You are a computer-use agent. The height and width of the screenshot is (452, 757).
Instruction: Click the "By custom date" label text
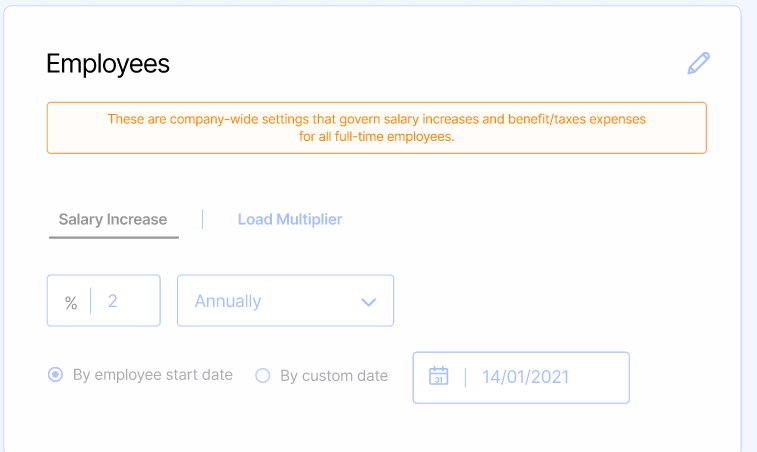click(x=333, y=376)
